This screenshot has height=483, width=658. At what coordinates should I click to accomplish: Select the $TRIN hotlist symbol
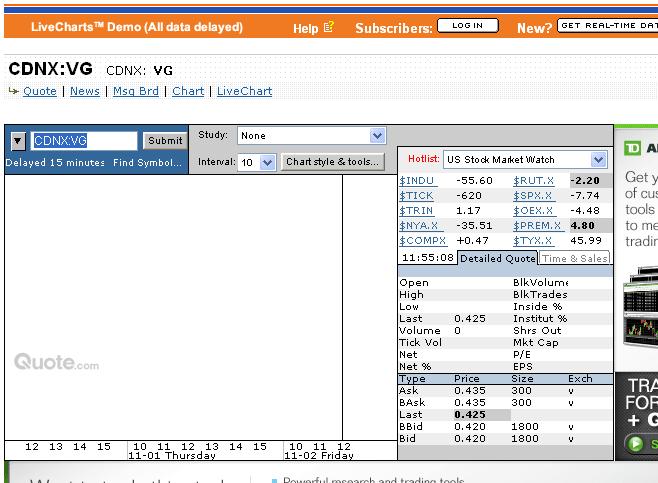click(416, 211)
